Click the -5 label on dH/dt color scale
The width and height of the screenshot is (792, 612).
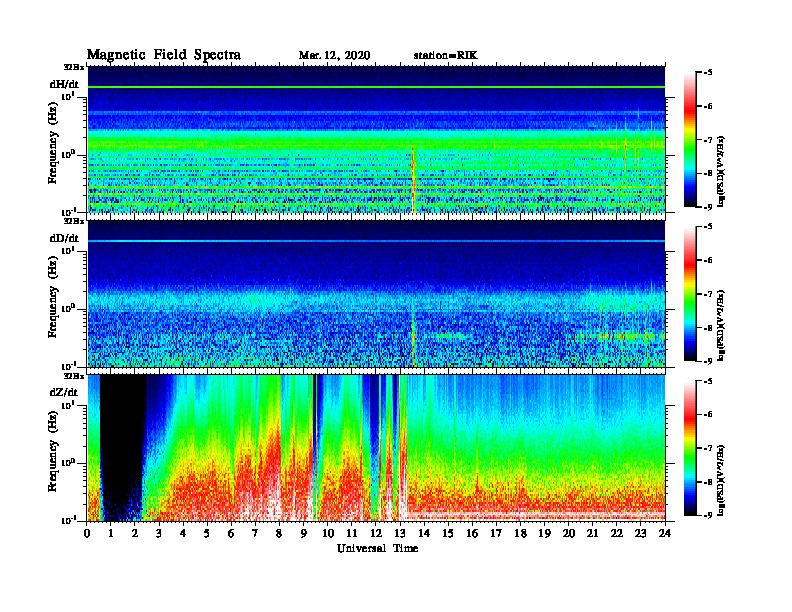point(707,73)
